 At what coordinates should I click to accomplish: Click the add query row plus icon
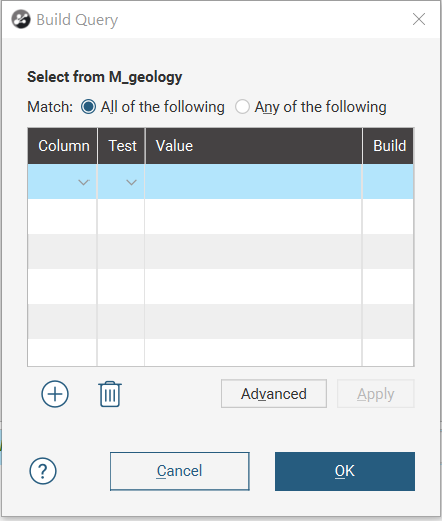click(x=55, y=394)
